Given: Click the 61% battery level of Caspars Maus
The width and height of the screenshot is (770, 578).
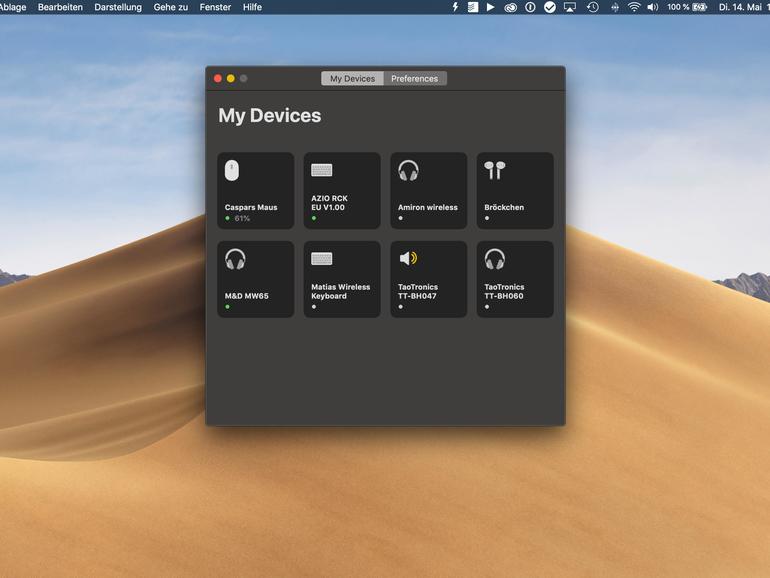Looking at the screenshot, I should point(242,218).
